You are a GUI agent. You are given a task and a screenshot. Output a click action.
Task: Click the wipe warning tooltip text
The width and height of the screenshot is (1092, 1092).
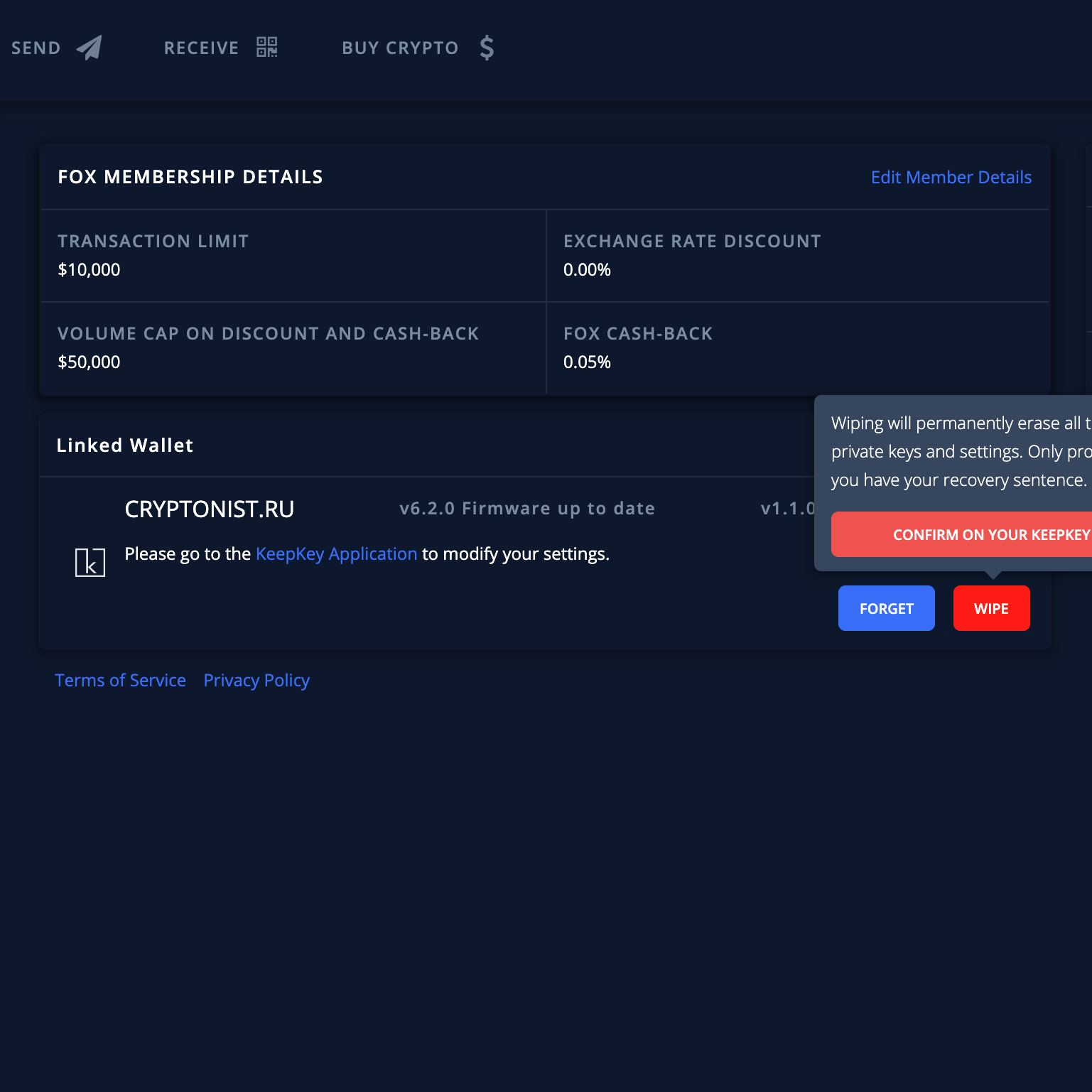coord(961,451)
